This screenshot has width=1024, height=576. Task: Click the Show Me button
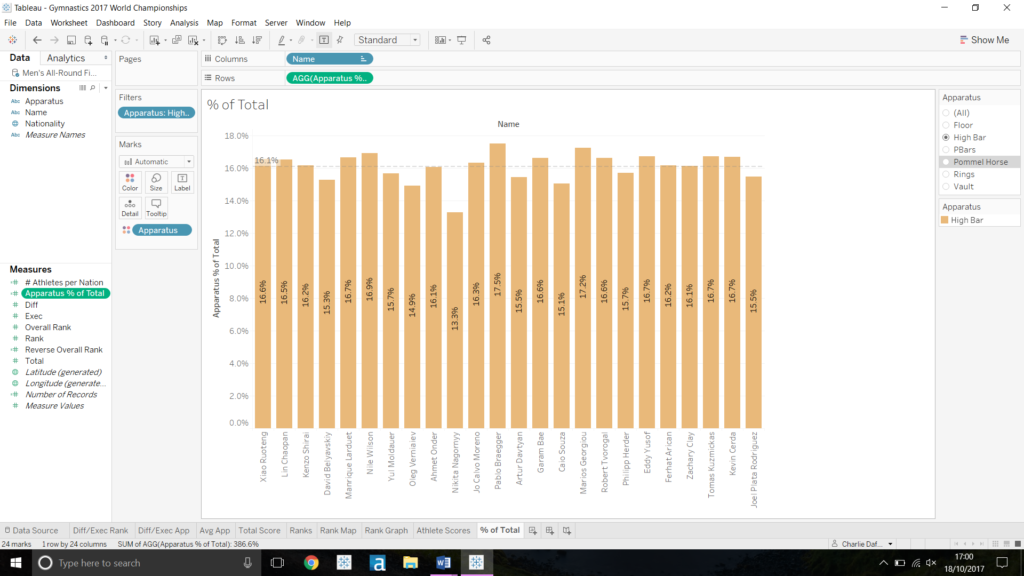tap(984, 40)
